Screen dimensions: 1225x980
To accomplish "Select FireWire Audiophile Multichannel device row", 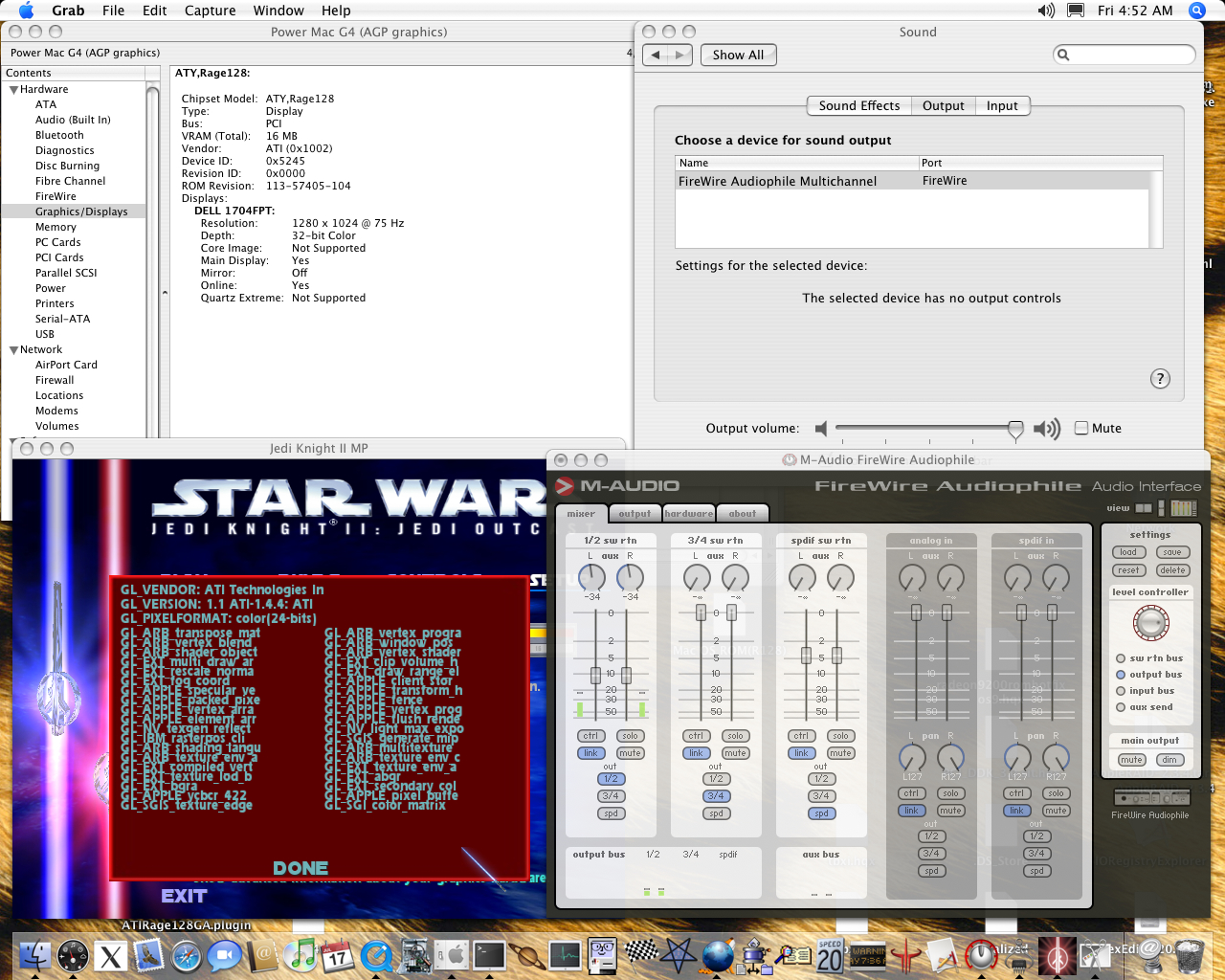I will 912,181.
